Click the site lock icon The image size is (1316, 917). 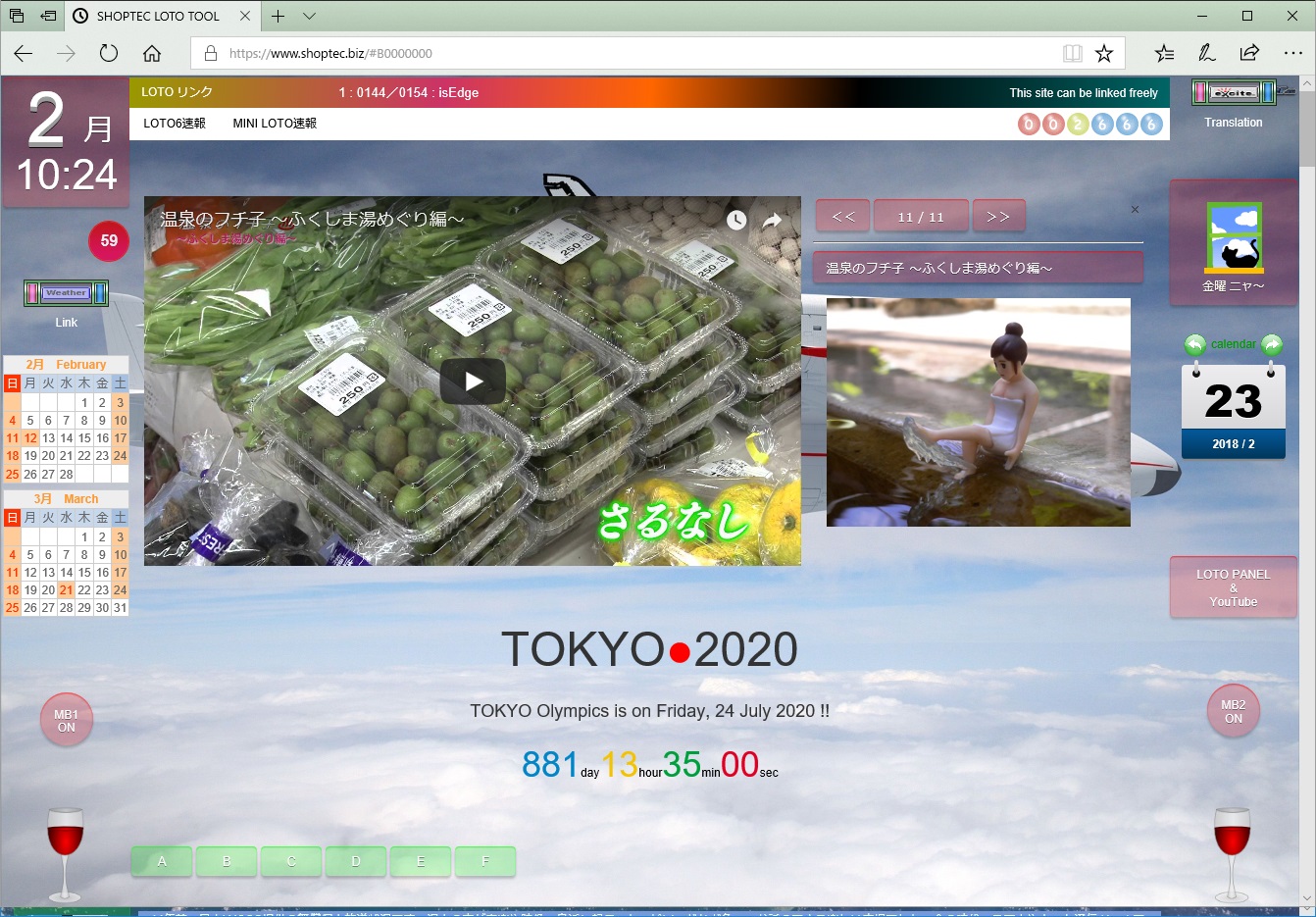pos(210,53)
